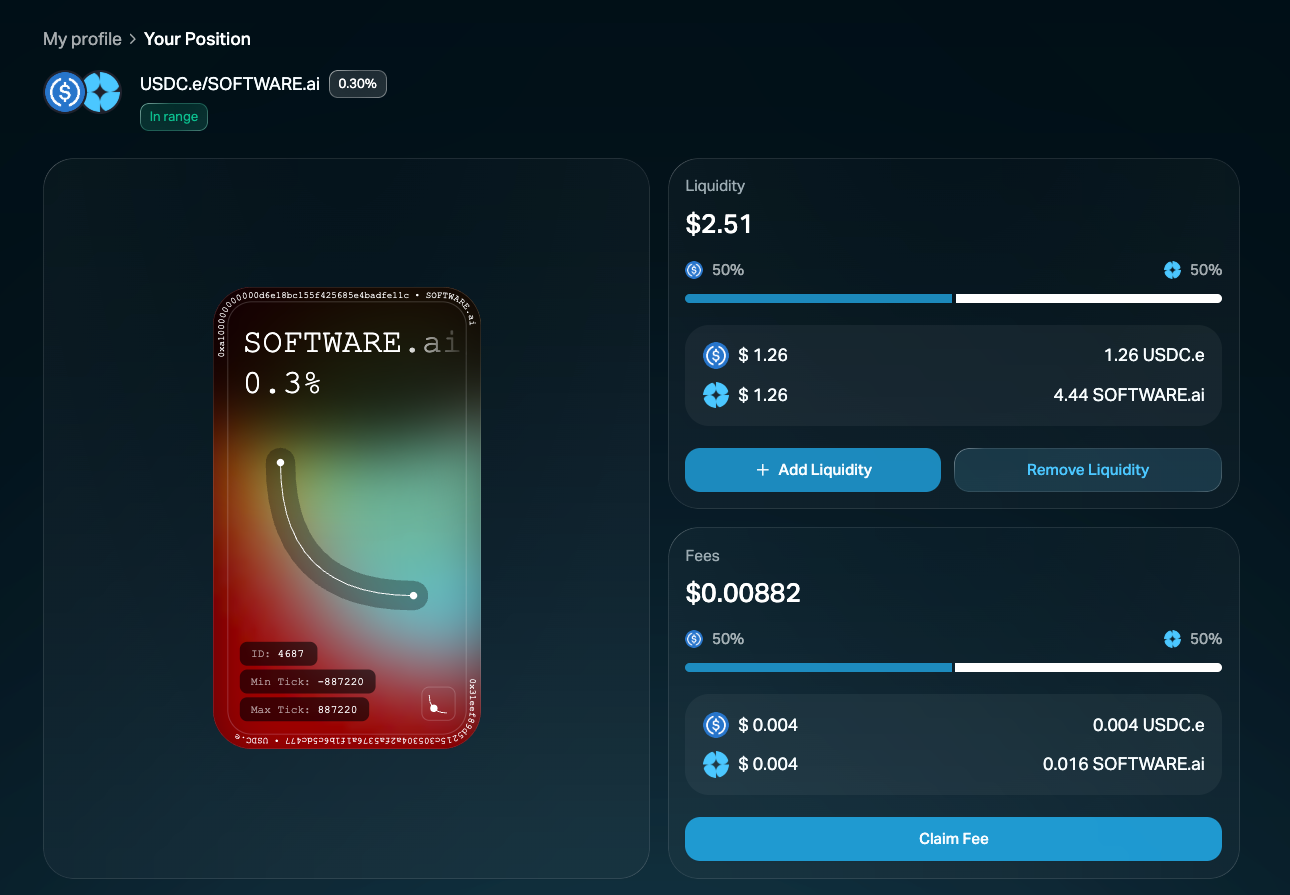Open the position NFT card image
The width and height of the screenshot is (1290, 895).
(347, 517)
